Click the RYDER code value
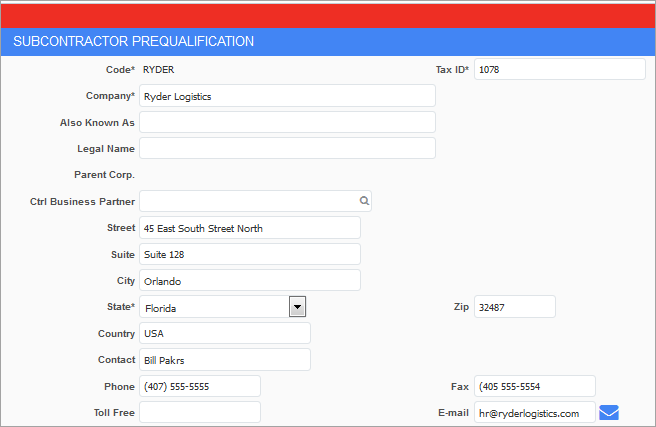The image size is (656, 427). click(x=158, y=70)
